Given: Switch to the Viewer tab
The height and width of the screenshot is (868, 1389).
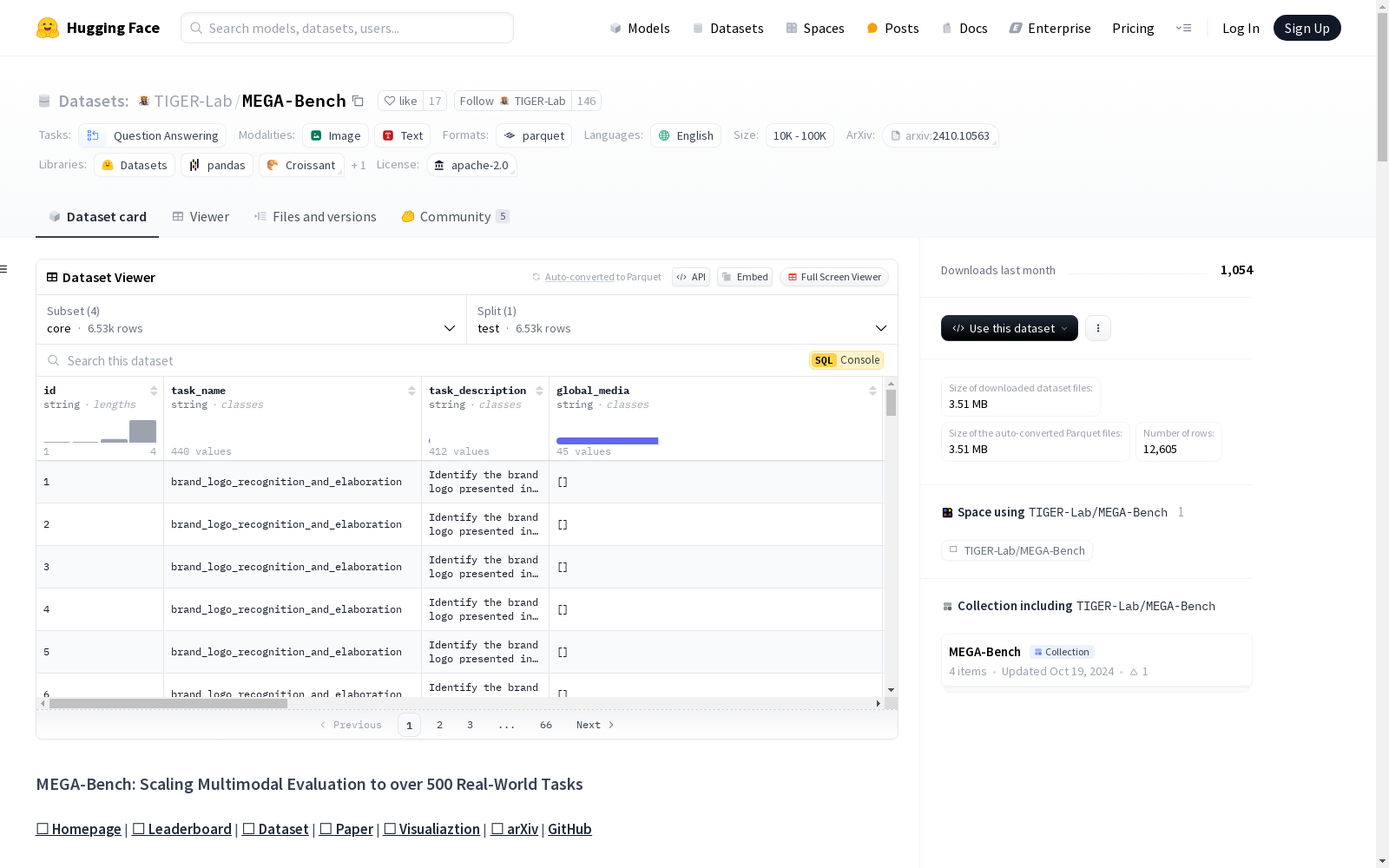Looking at the screenshot, I should click(201, 216).
